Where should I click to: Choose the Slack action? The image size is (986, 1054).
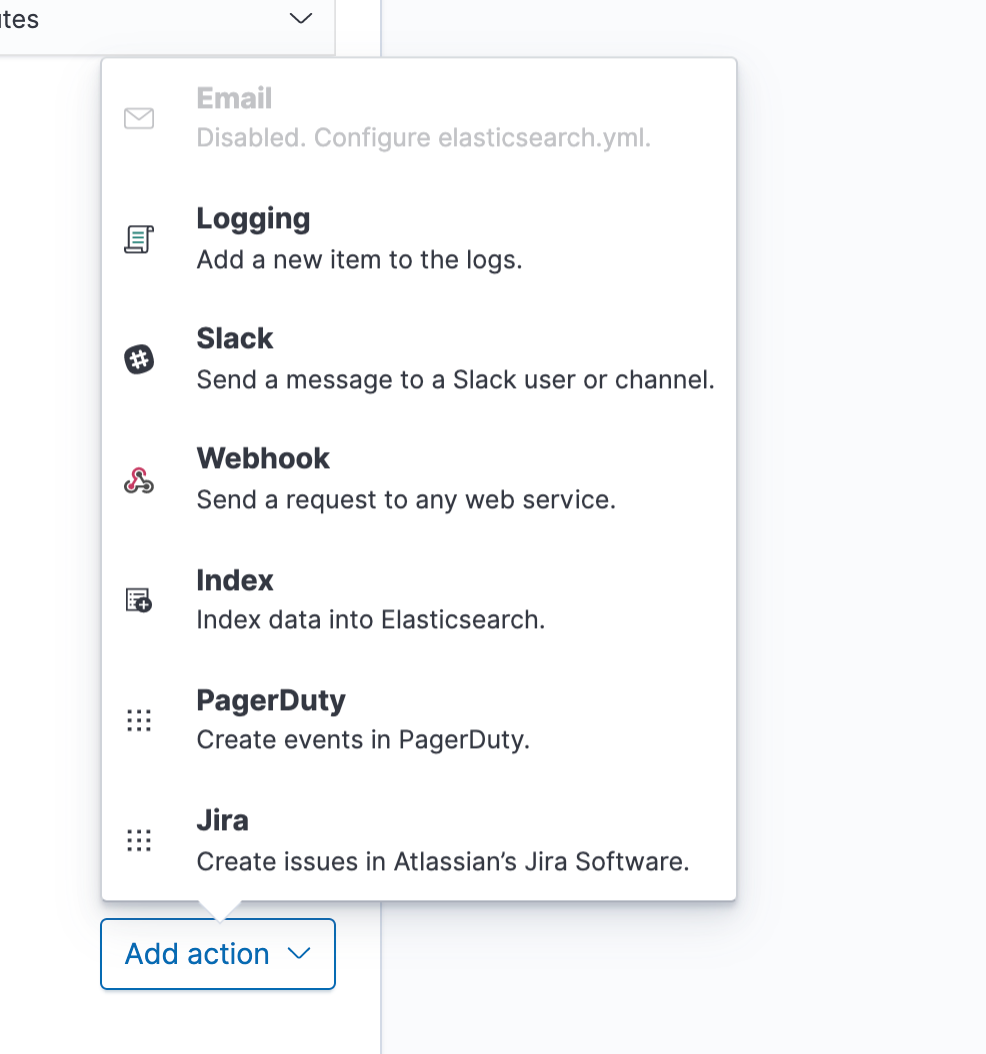pos(419,360)
